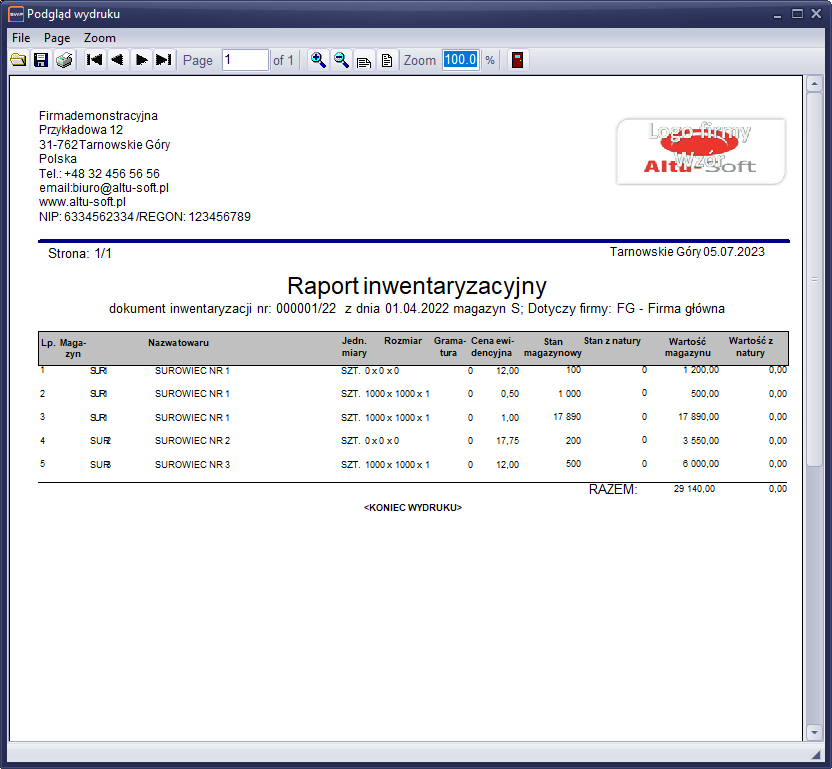Click the save diskette icon
The image size is (832, 769).
pyautogui.click(x=41, y=60)
